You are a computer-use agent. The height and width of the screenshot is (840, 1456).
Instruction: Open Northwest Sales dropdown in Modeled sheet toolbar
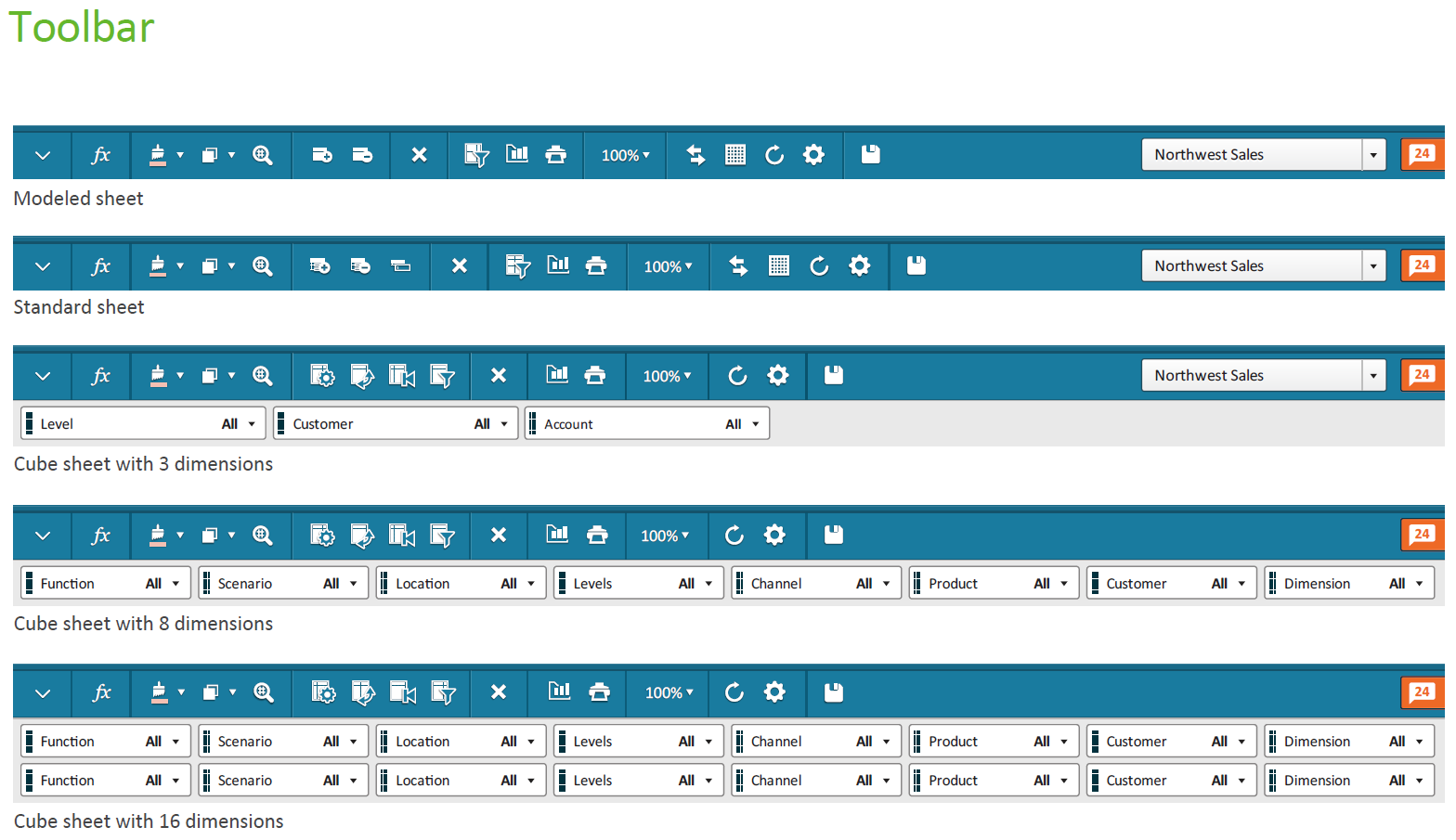(x=1373, y=155)
